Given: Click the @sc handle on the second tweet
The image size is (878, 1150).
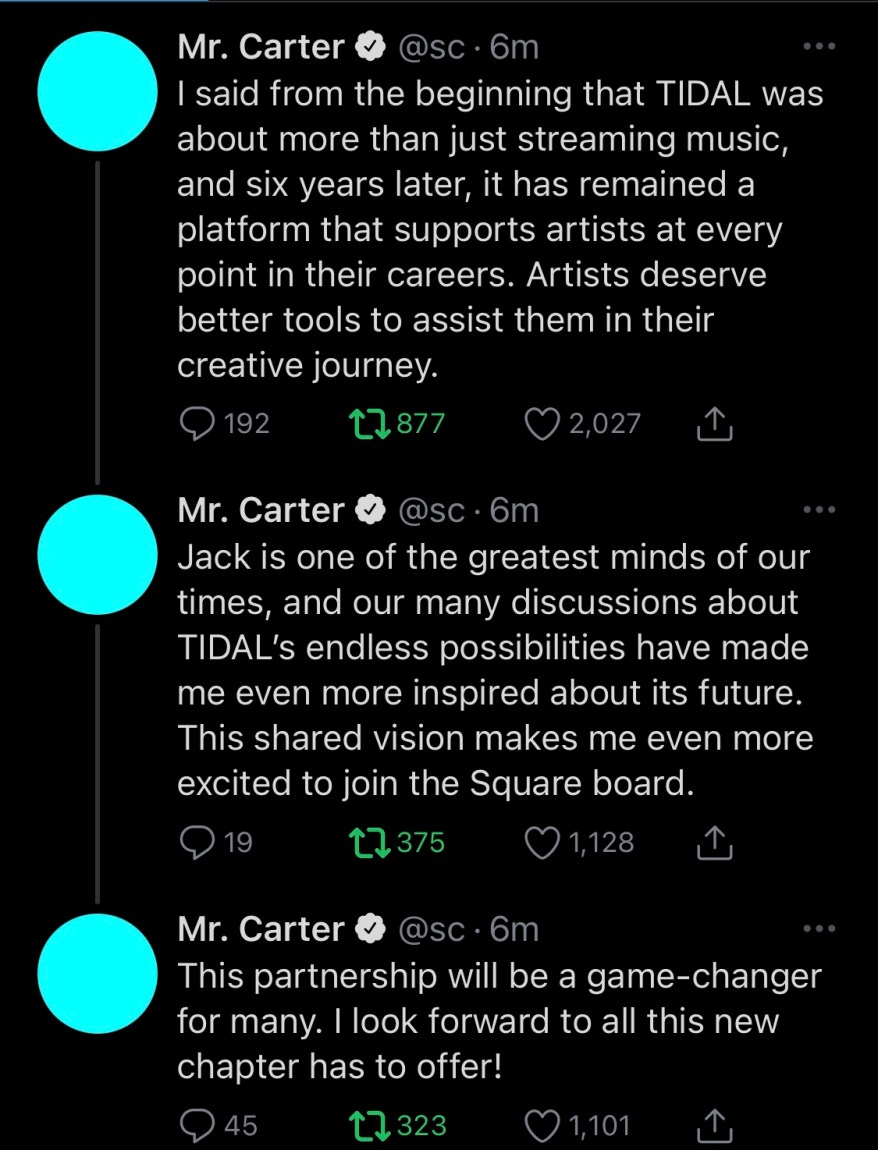Looking at the screenshot, I should click(431, 511).
